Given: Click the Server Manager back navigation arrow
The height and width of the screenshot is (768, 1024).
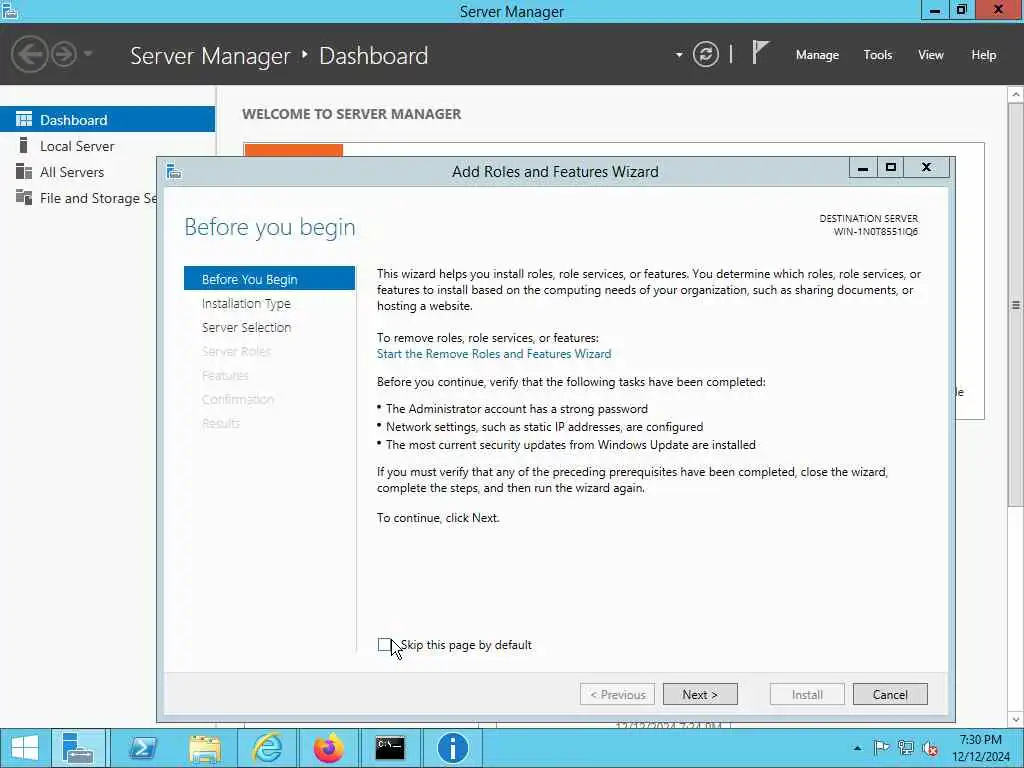Looking at the screenshot, I should (29, 54).
